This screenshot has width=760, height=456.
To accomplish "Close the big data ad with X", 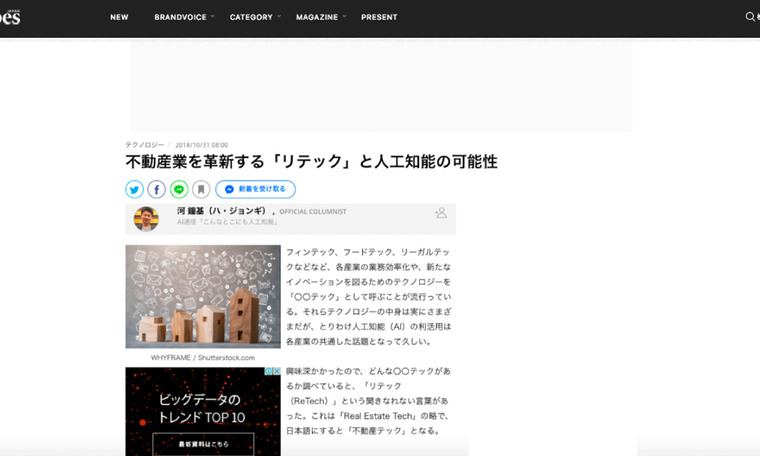I will click(275, 372).
